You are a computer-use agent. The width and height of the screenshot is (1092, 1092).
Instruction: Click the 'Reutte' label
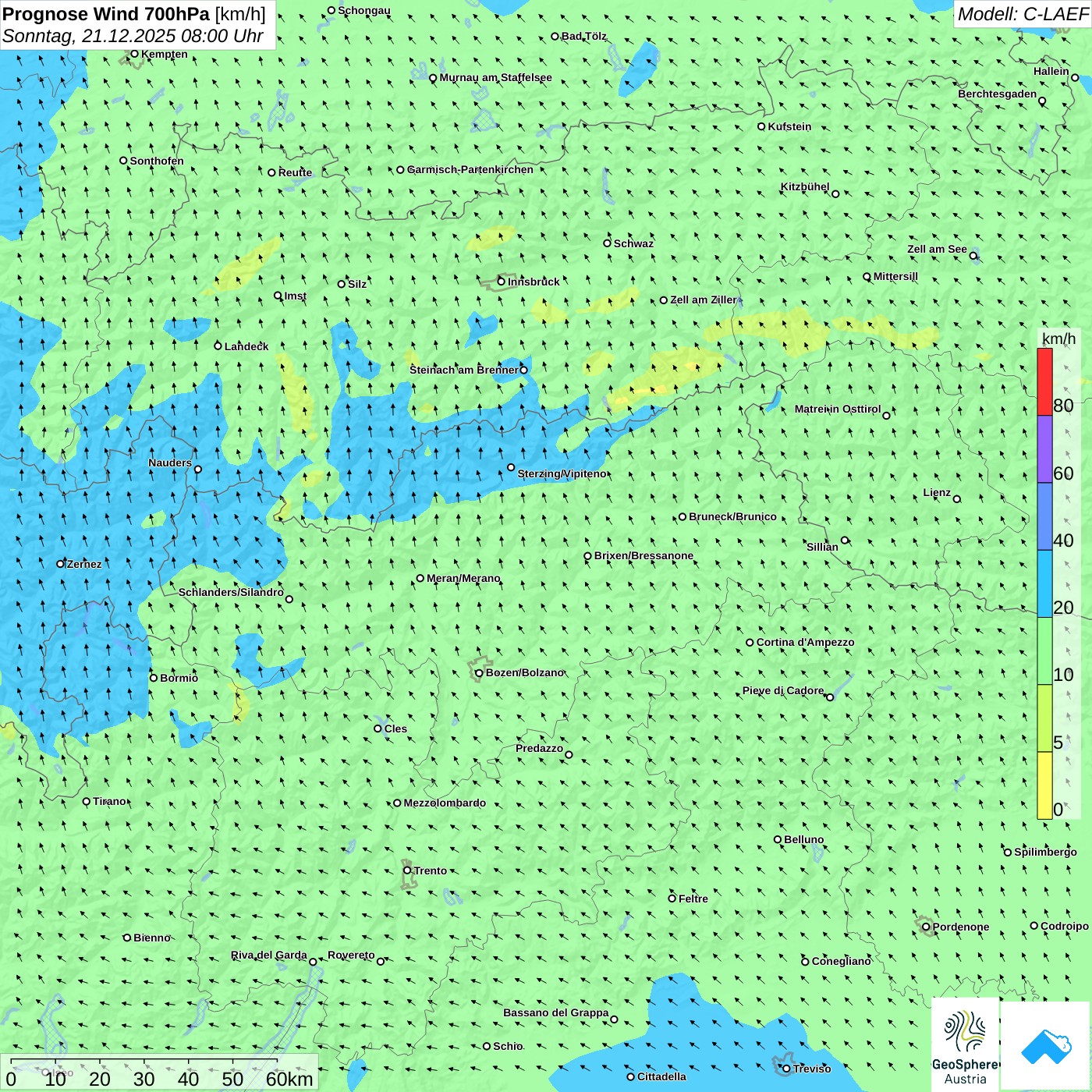pyautogui.click(x=295, y=172)
